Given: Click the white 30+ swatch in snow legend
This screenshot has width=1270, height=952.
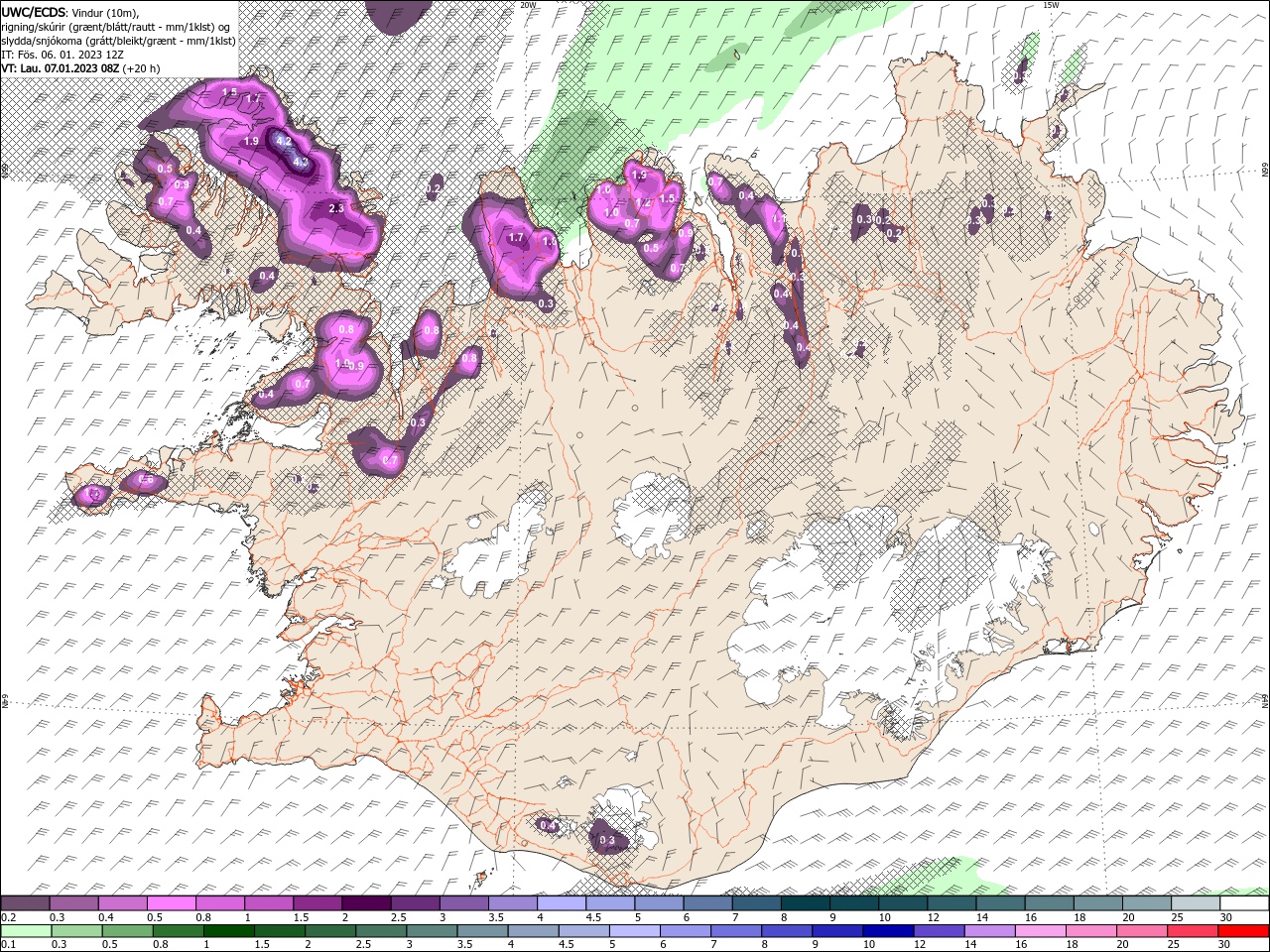Looking at the screenshot, I should [x=1244, y=903].
